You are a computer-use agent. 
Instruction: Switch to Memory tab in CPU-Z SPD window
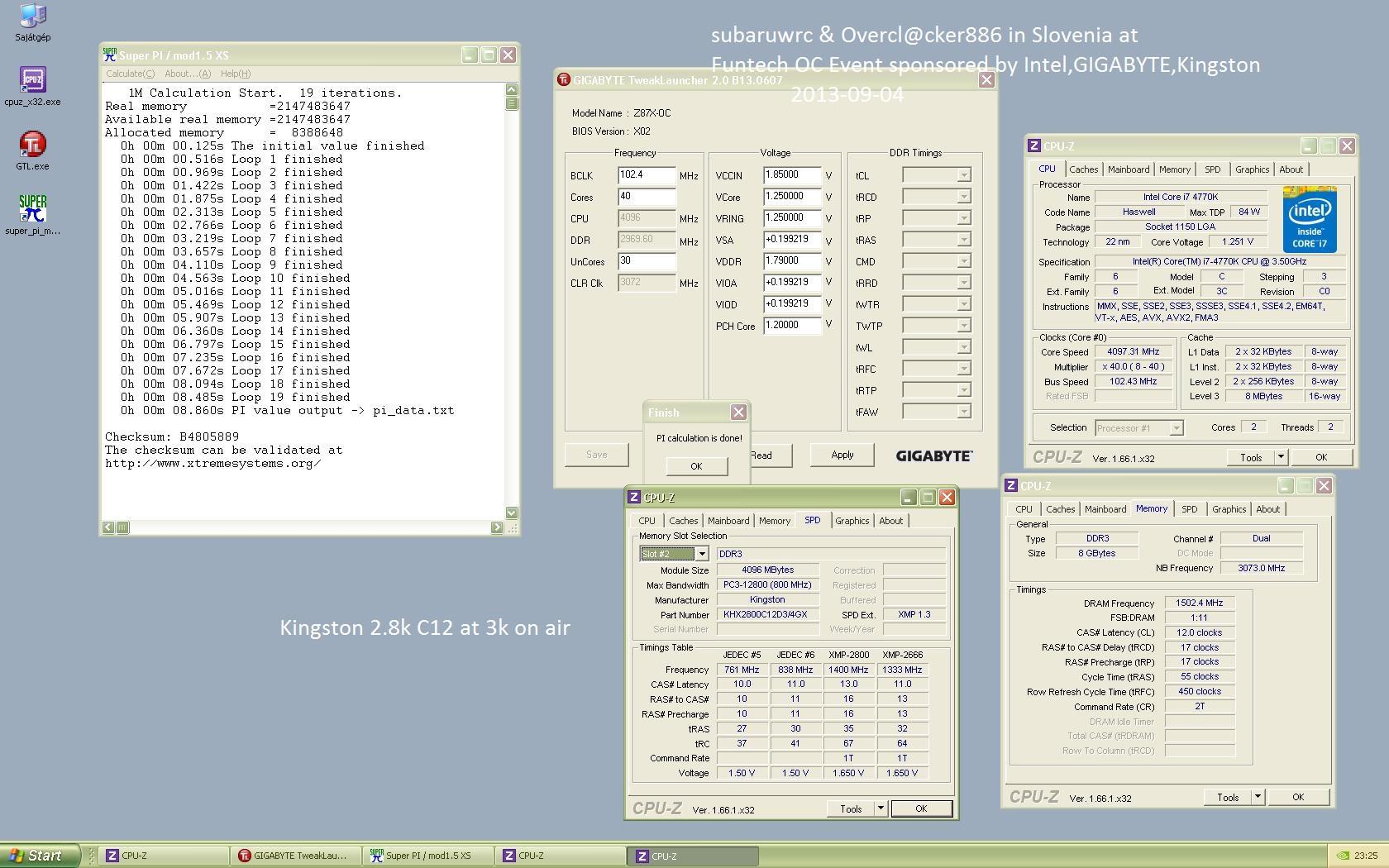coord(775,521)
